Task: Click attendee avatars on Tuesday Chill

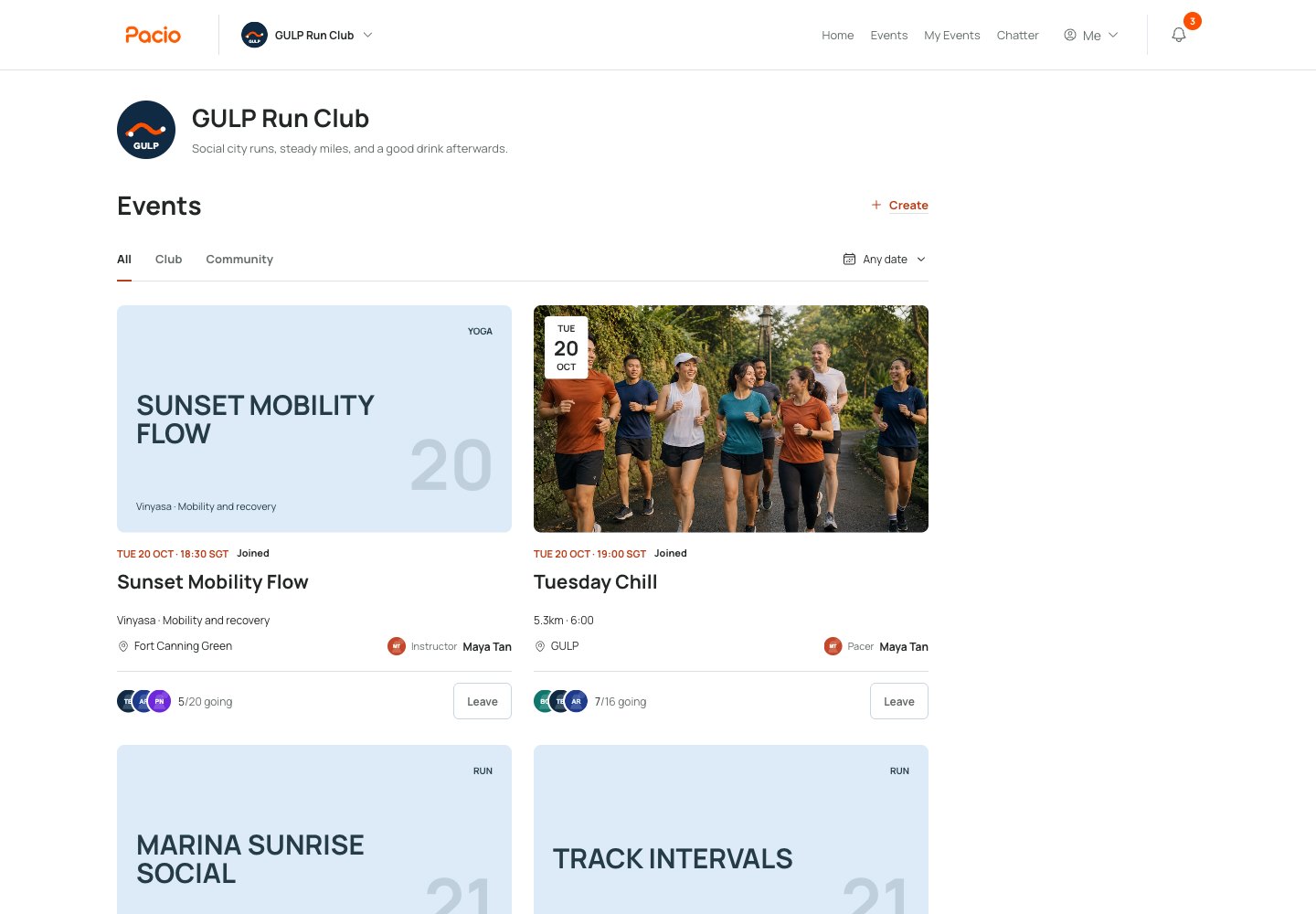Action: click(x=561, y=701)
